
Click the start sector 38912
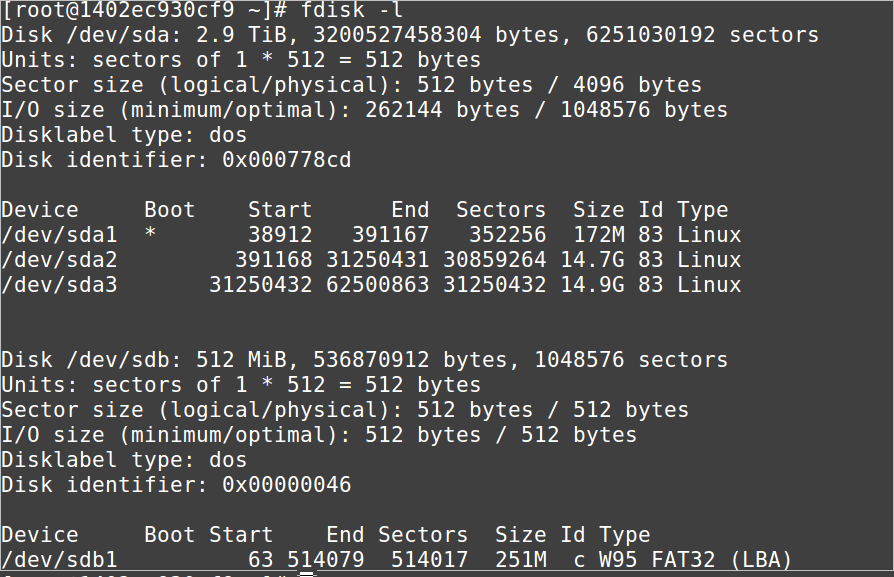[x=280, y=235]
